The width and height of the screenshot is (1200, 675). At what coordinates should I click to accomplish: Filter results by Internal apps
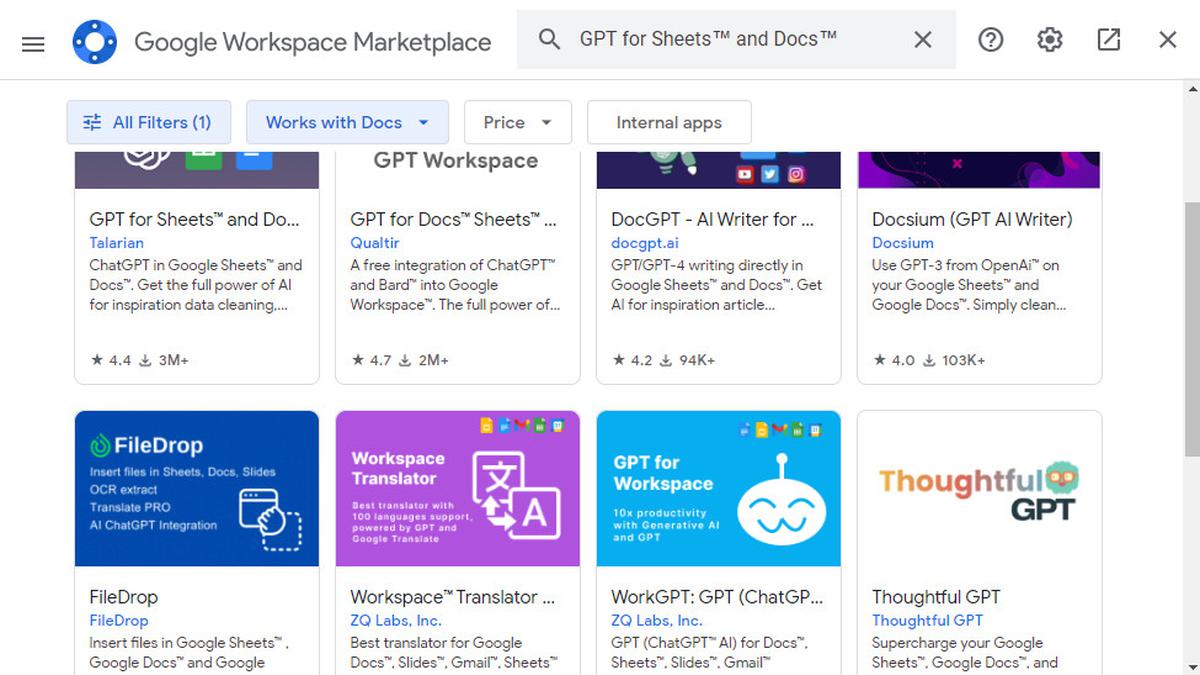pos(668,122)
